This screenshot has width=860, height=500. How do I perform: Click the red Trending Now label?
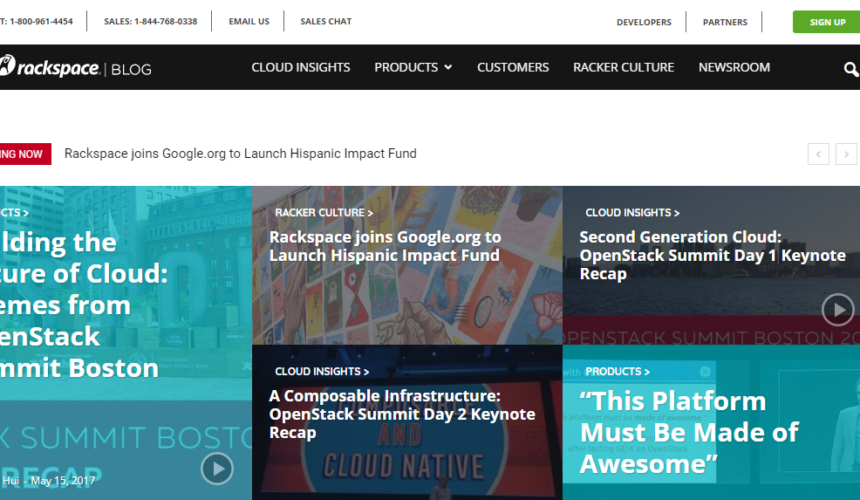[25, 154]
